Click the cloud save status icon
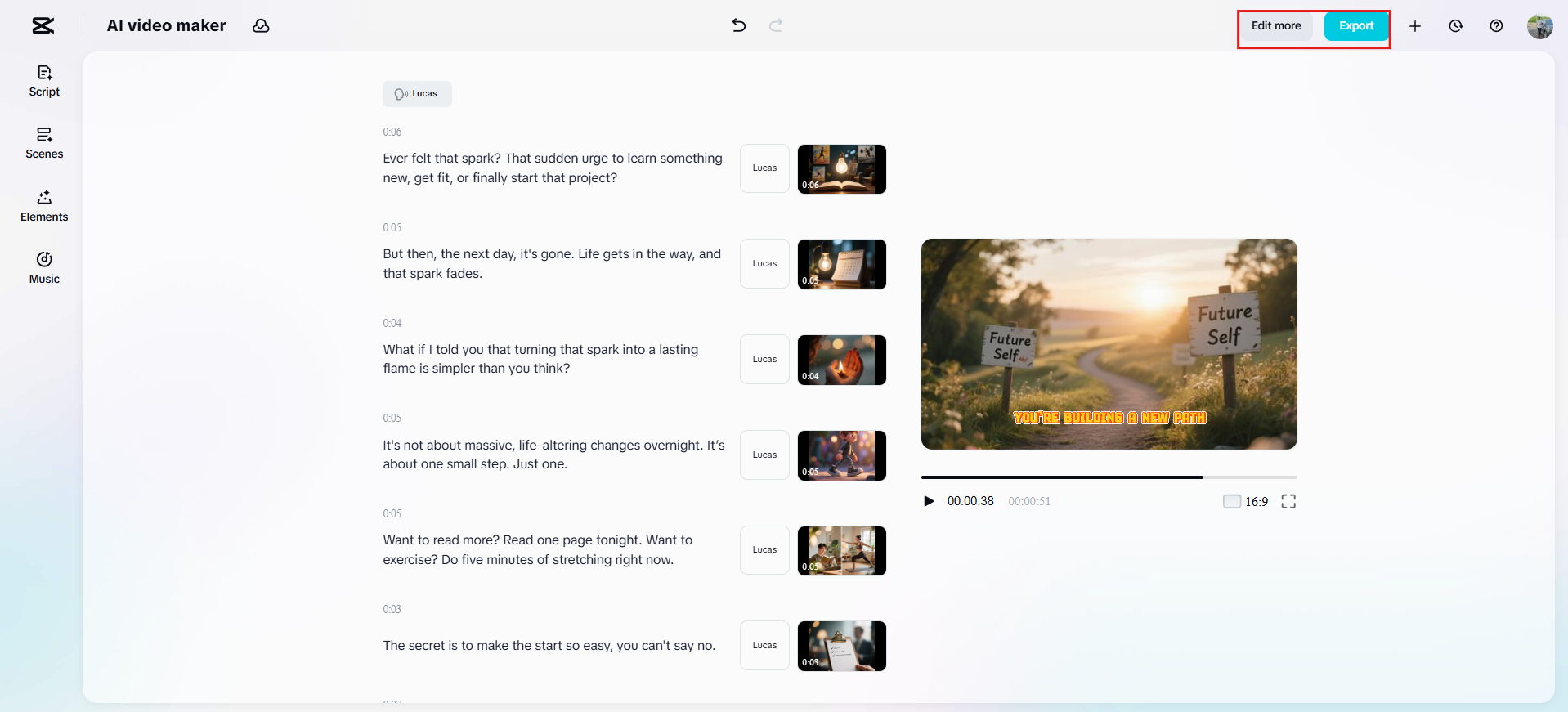Image resolution: width=1568 pixels, height=712 pixels. (x=261, y=26)
